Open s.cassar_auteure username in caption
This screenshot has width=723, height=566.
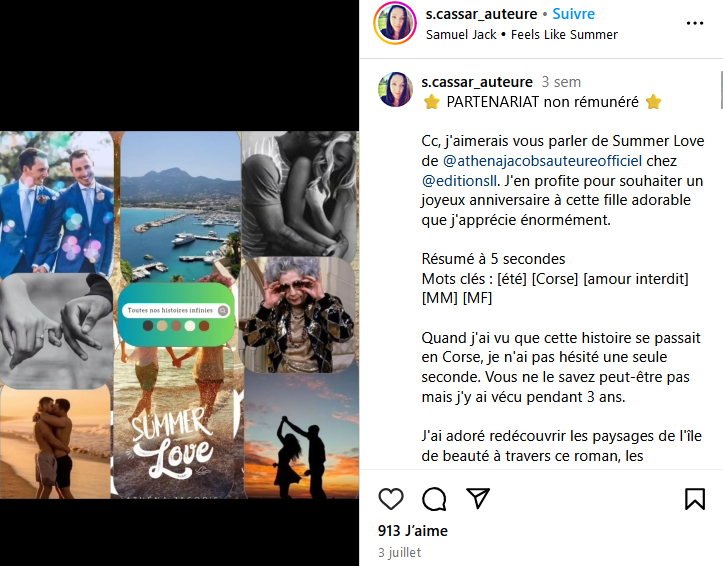click(x=477, y=82)
